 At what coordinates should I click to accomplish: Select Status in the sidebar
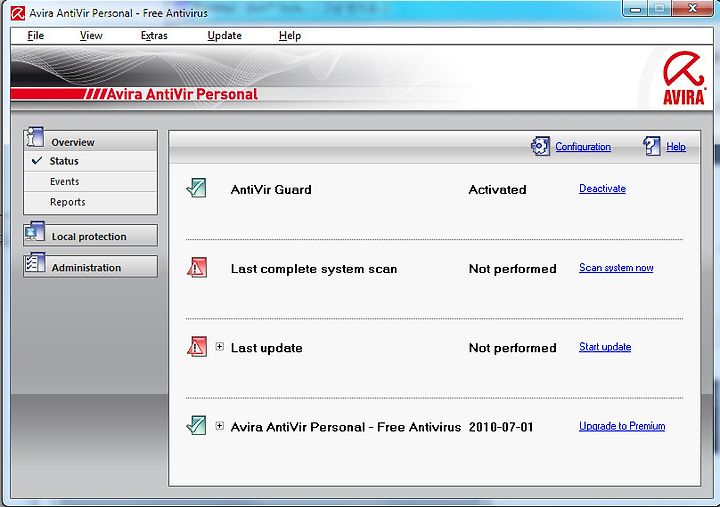point(90,161)
